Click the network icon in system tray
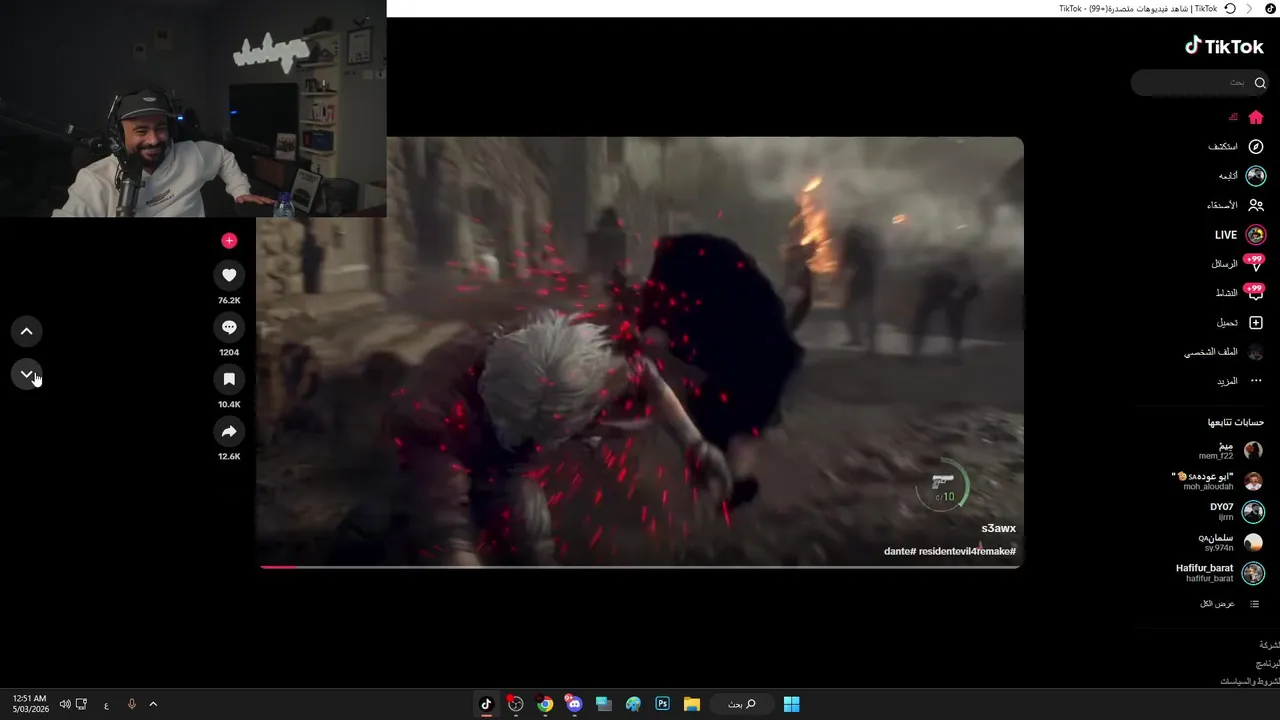This screenshot has height=720, width=1280. pos(82,704)
